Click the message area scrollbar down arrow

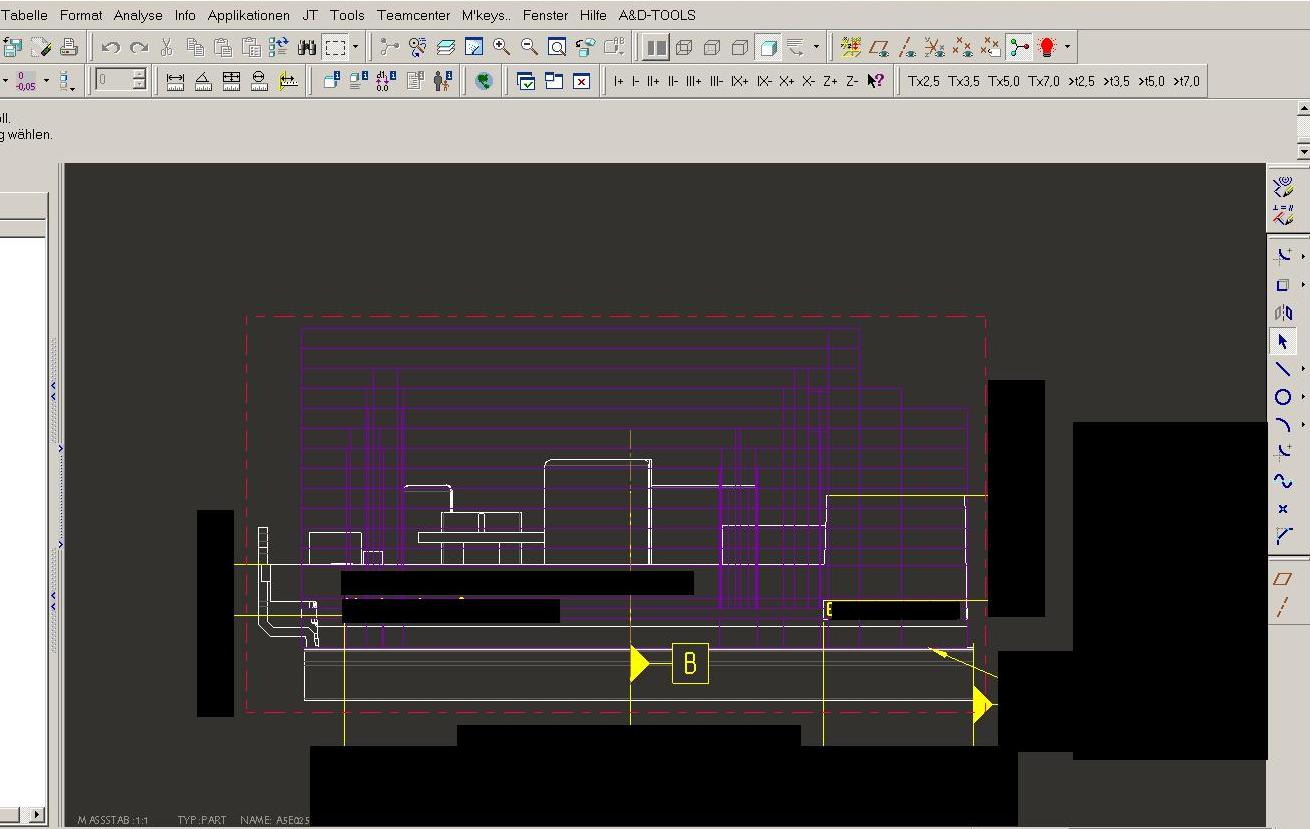(x=1303, y=151)
